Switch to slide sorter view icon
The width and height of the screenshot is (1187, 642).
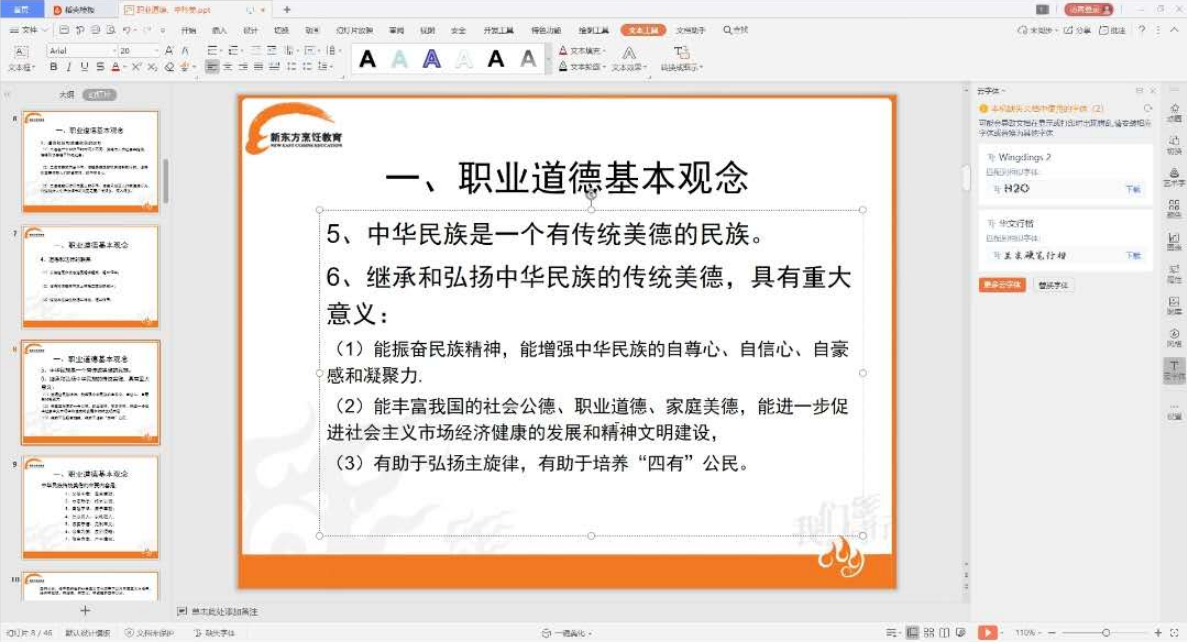click(x=929, y=632)
